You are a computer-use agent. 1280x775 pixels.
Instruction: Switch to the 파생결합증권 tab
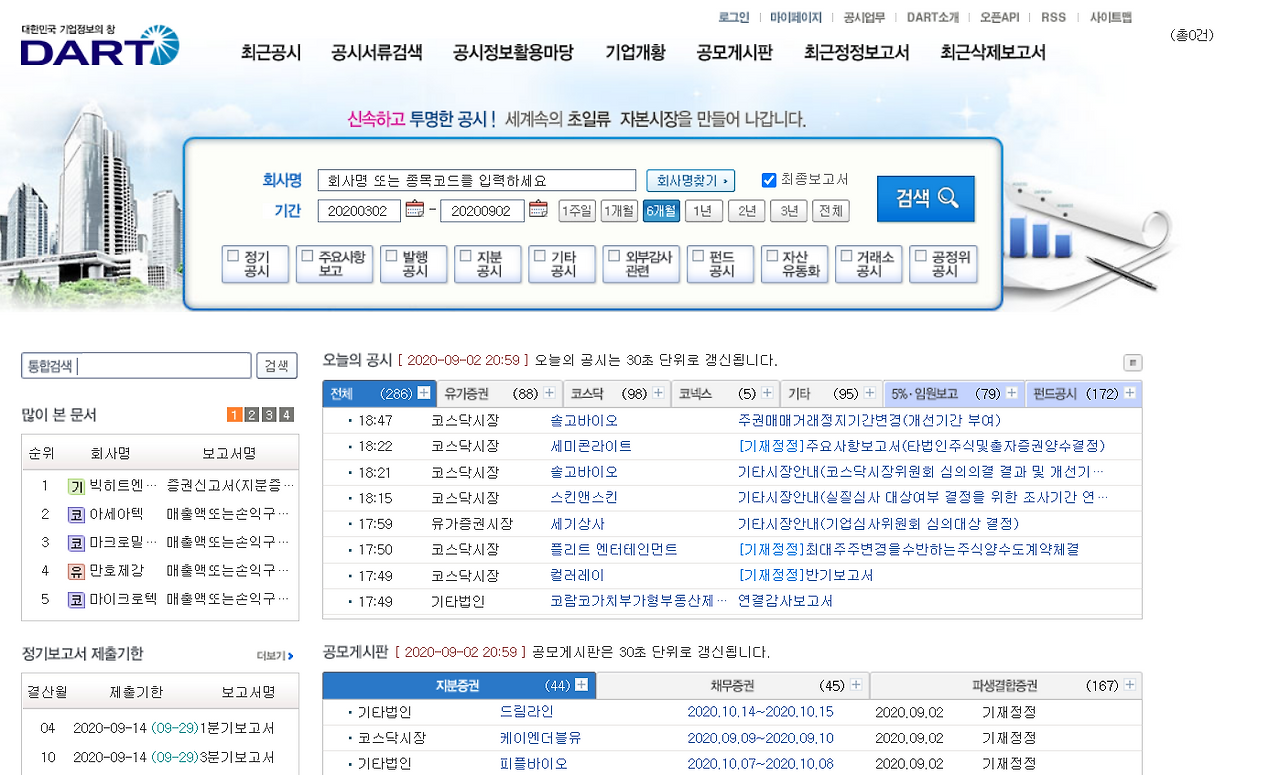tap(1006, 686)
